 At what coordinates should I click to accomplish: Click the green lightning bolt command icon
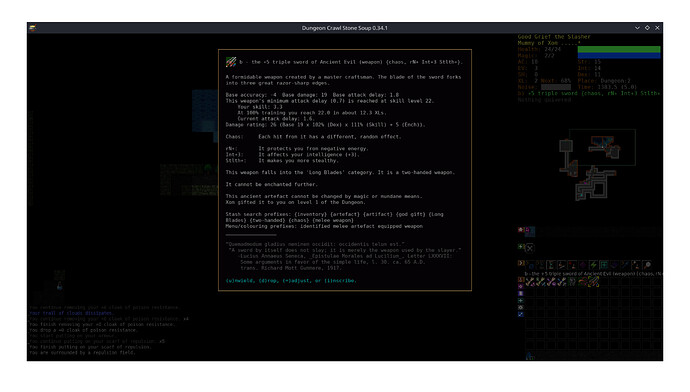[x=593, y=265]
